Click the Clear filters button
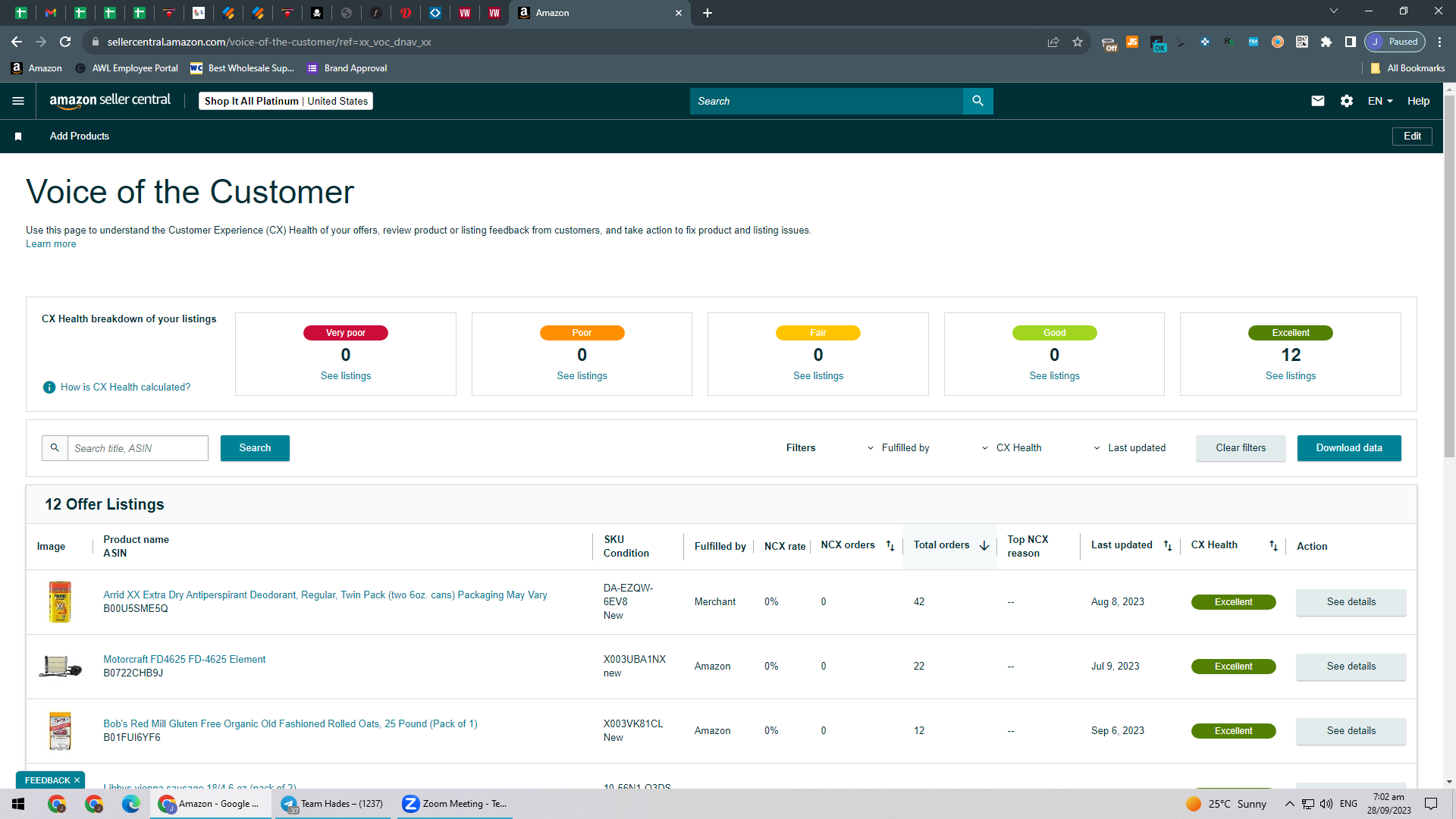Viewport: 1456px width, 819px height. (1241, 448)
